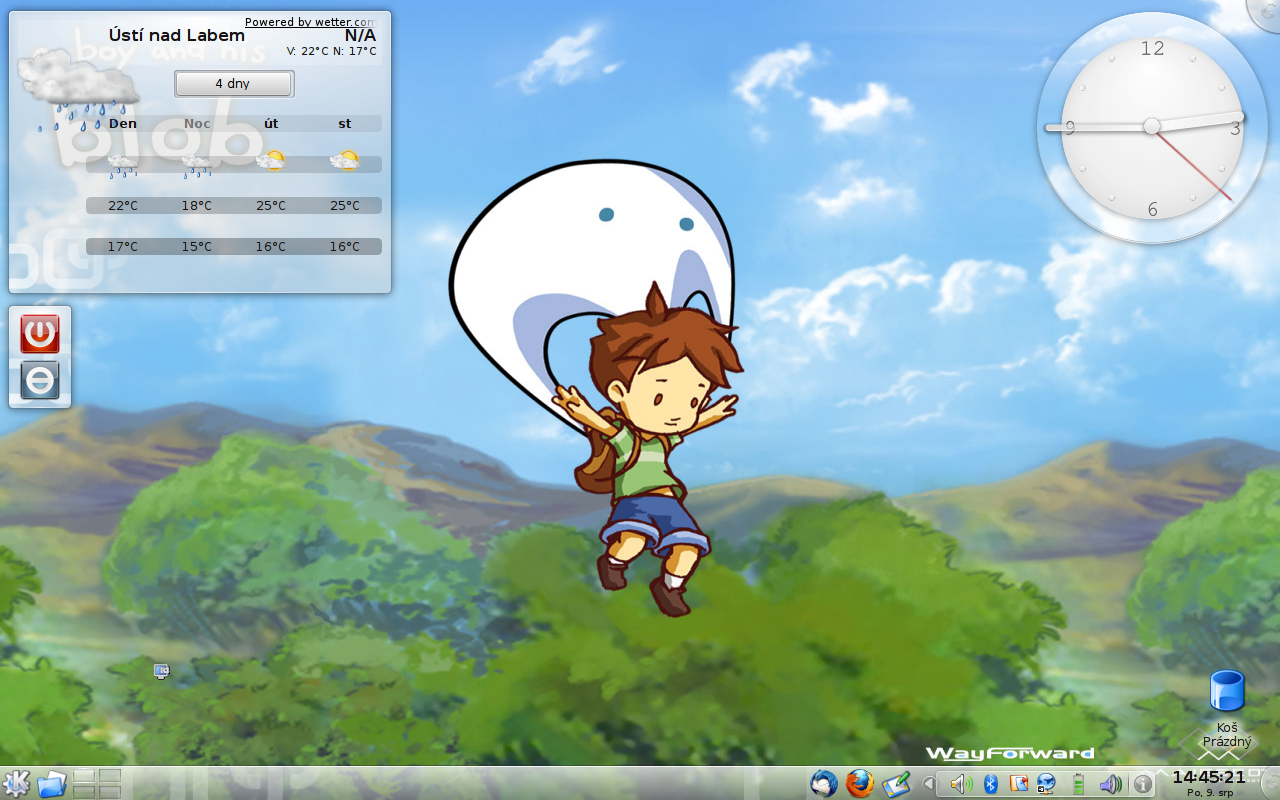Open the network globe tray icon
Viewport: 1280px width, 800px height.
click(x=1046, y=784)
